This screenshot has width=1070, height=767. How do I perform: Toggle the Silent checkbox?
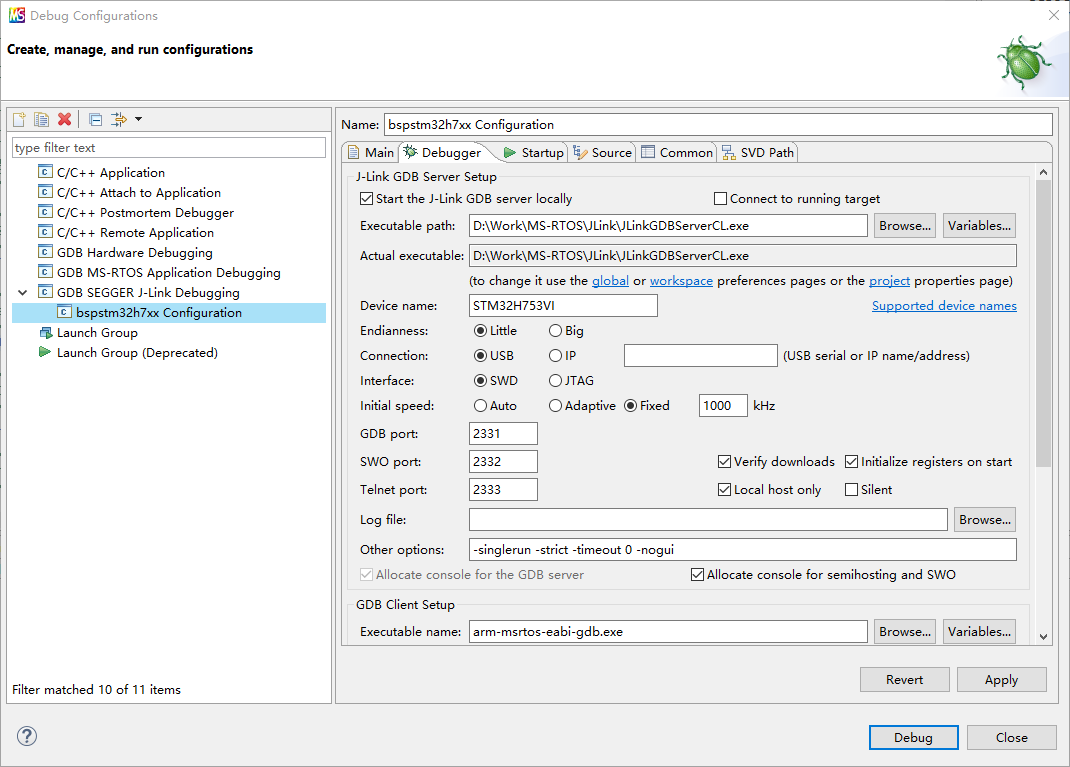coord(852,490)
